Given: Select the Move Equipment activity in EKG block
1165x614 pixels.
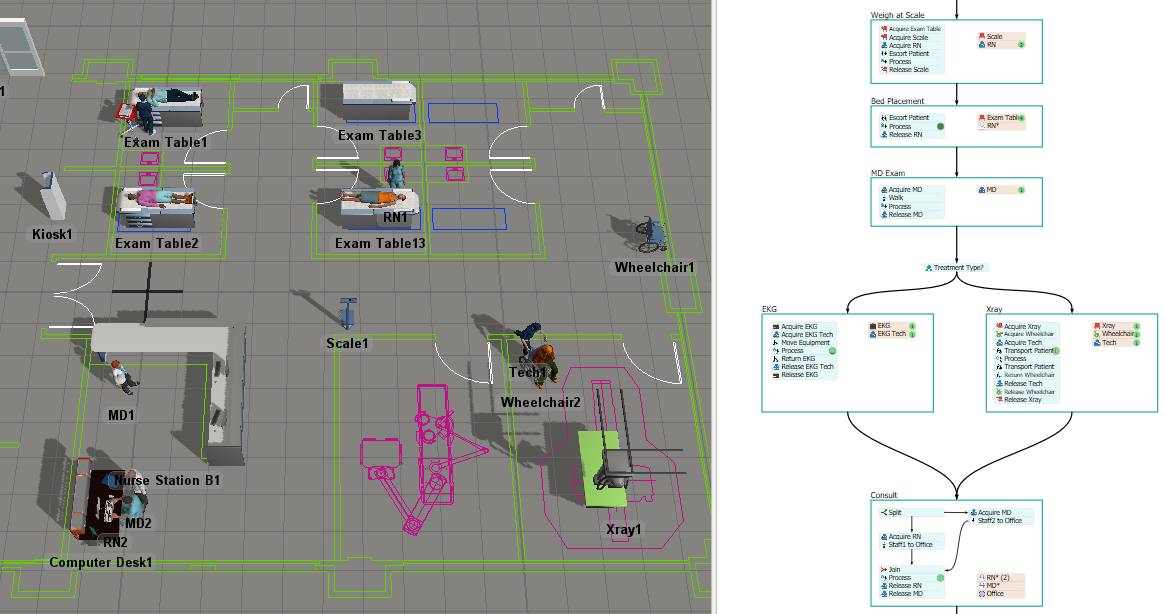Looking at the screenshot, I should [x=805, y=343].
